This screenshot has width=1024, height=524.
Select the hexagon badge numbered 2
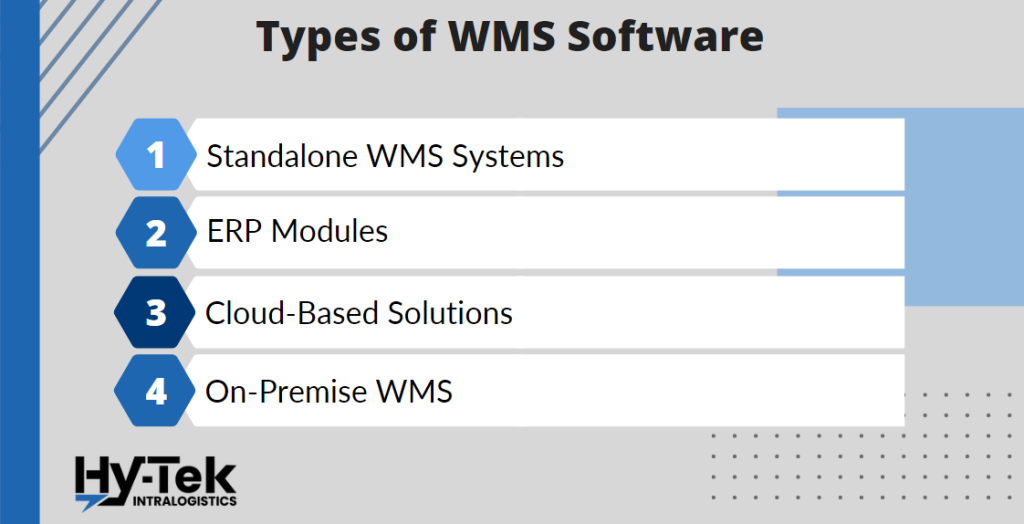click(155, 233)
